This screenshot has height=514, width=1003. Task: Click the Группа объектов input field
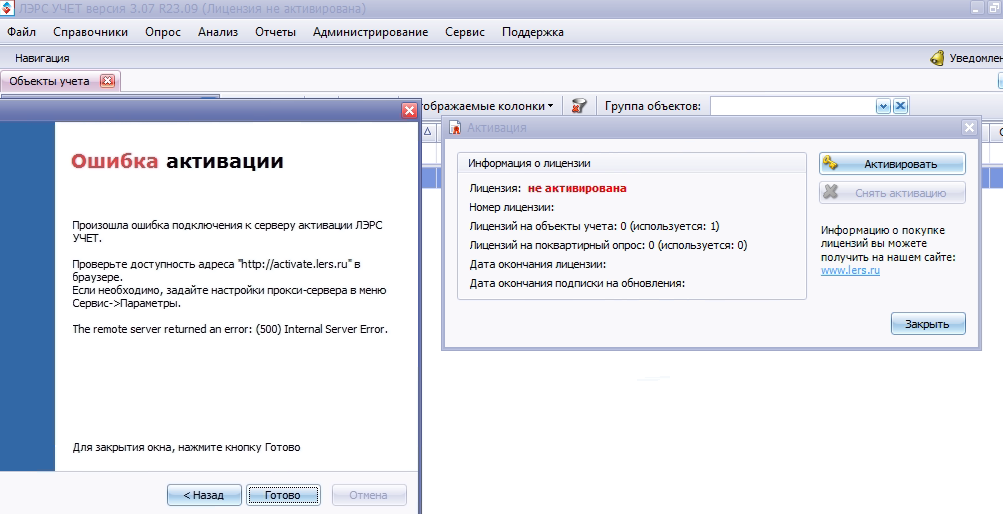(x=792, y=106)
